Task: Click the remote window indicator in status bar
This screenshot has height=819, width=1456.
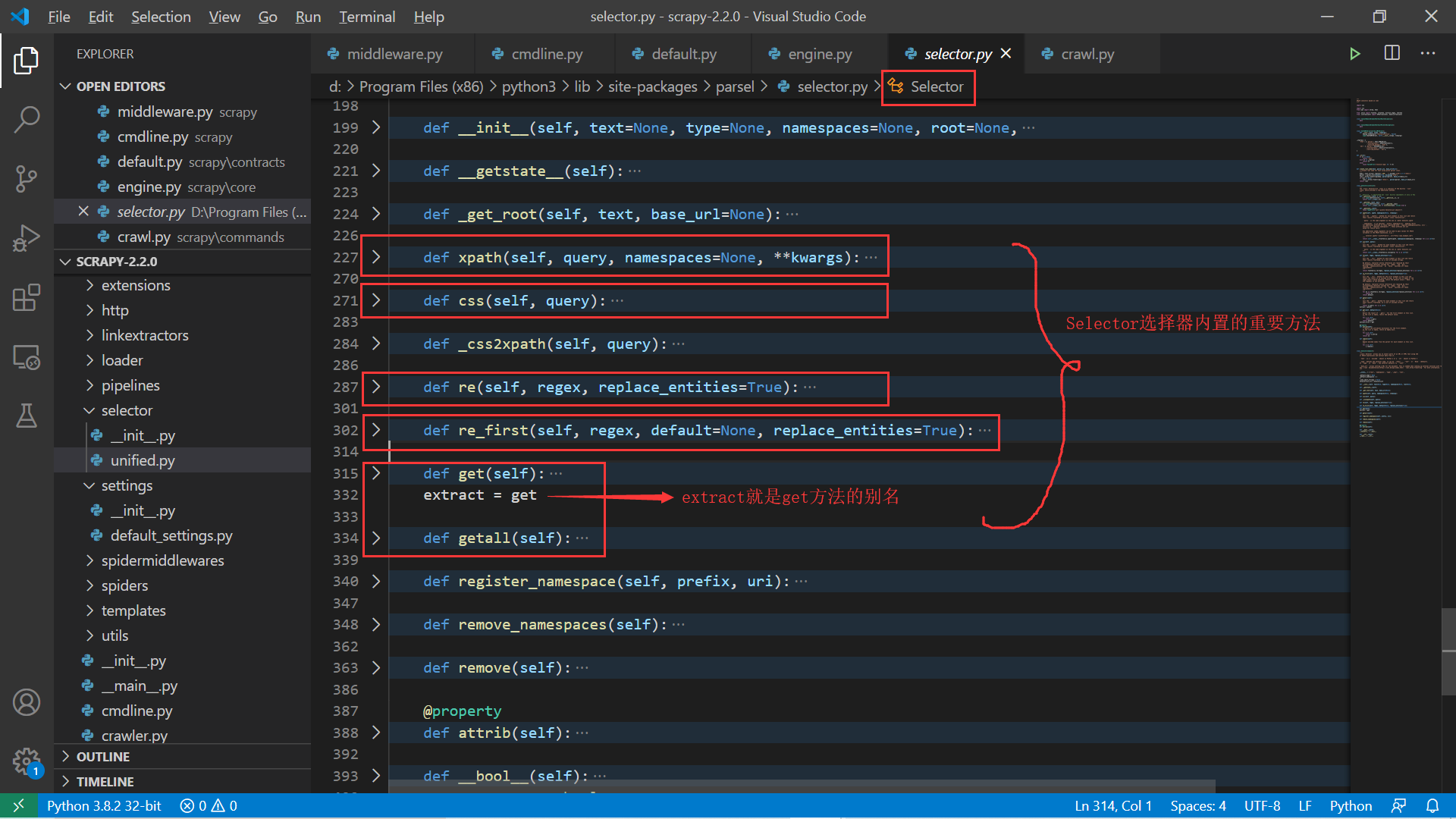Action: tap(18, 805)
